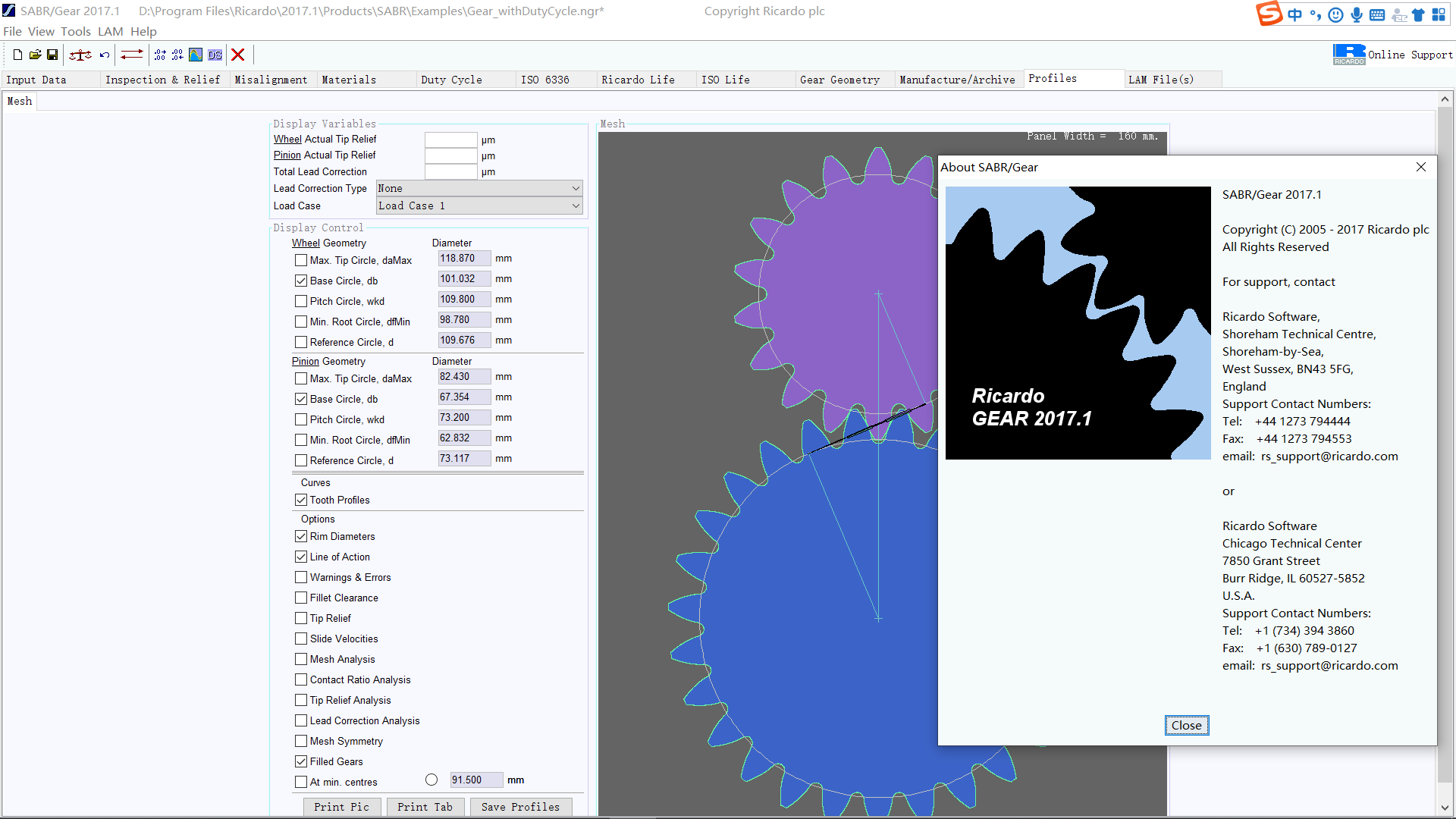
Task: Enable Slide Velocities checkbox
Action: point(301,639)
